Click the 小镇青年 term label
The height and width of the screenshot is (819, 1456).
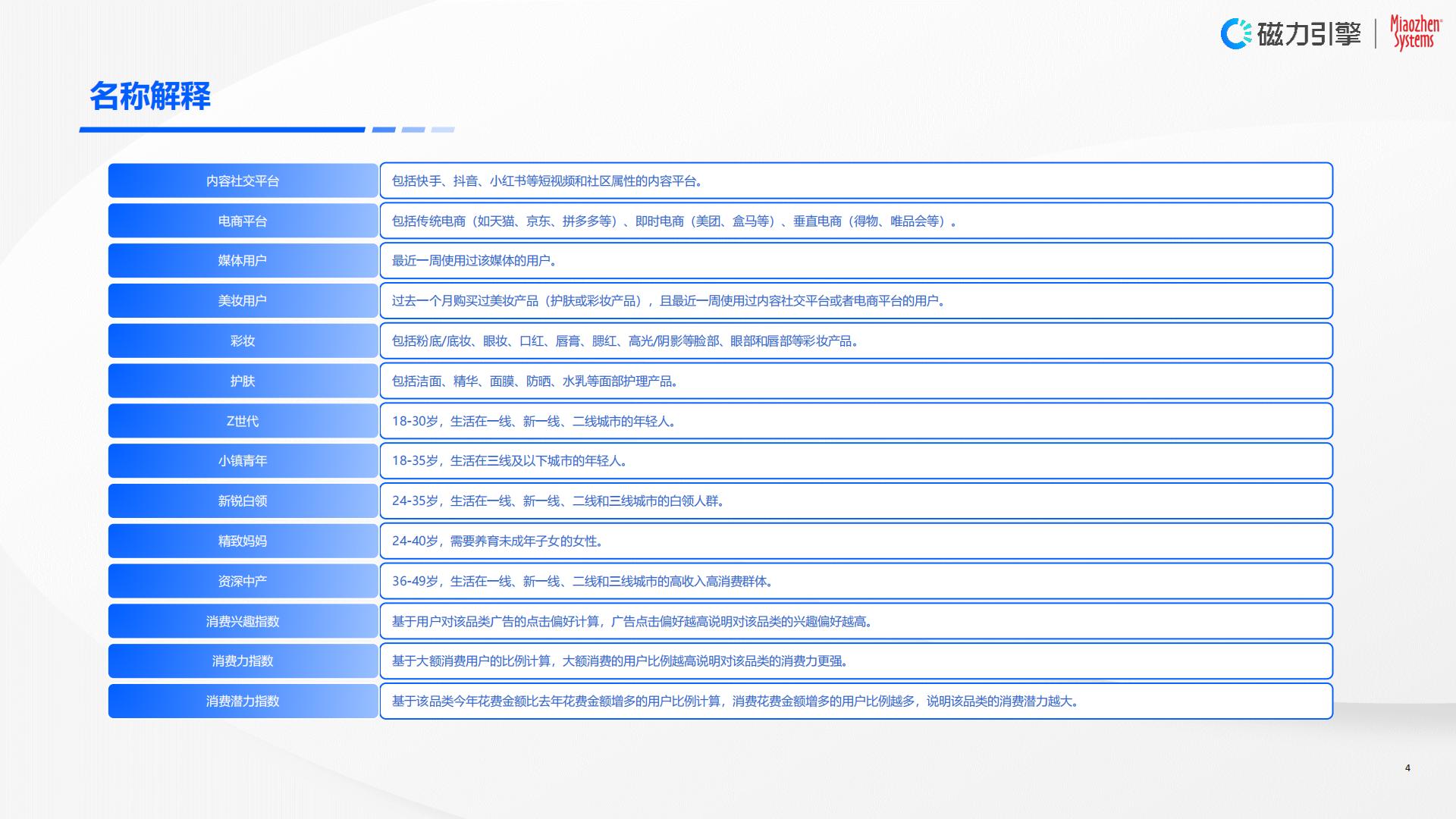[x=243, y=461]
